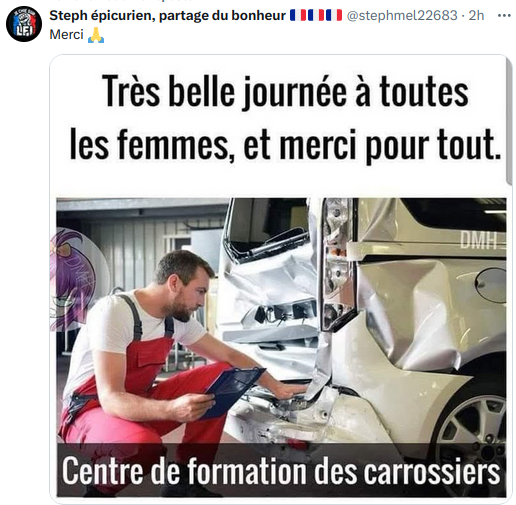Click the car's round fuel cap
Viewport: 516px width, 505px height.
[x=491, y=285]
